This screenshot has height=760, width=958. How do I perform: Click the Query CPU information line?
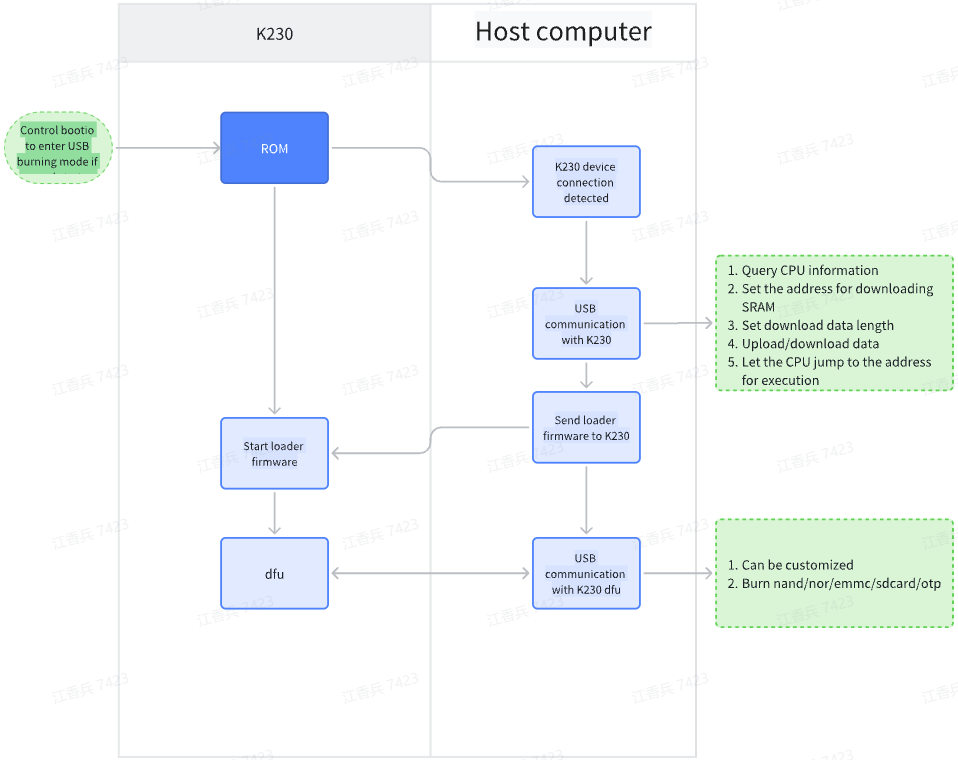click(x=809, y=270)
